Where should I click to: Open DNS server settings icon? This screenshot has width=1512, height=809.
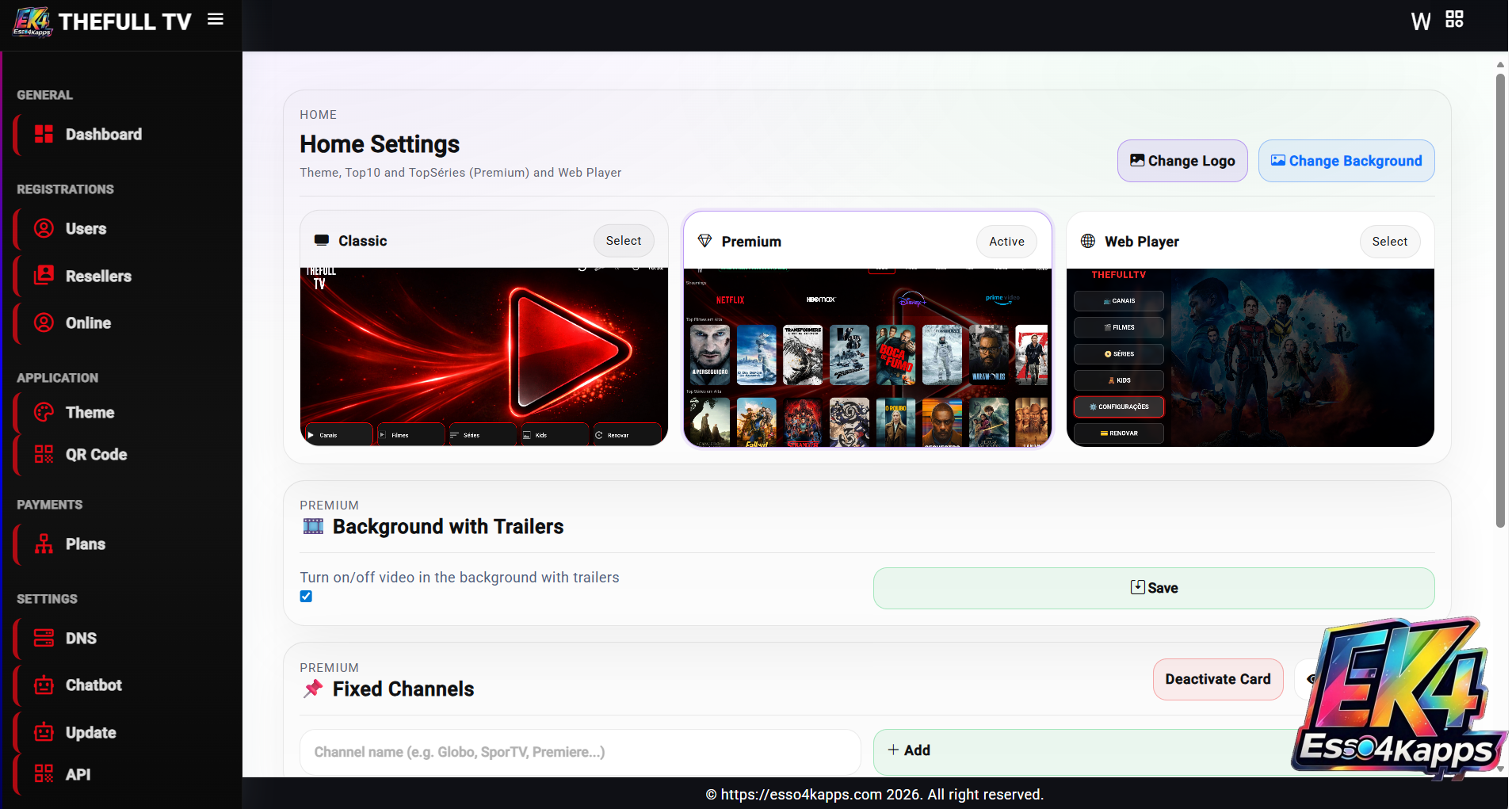point(44,638)
